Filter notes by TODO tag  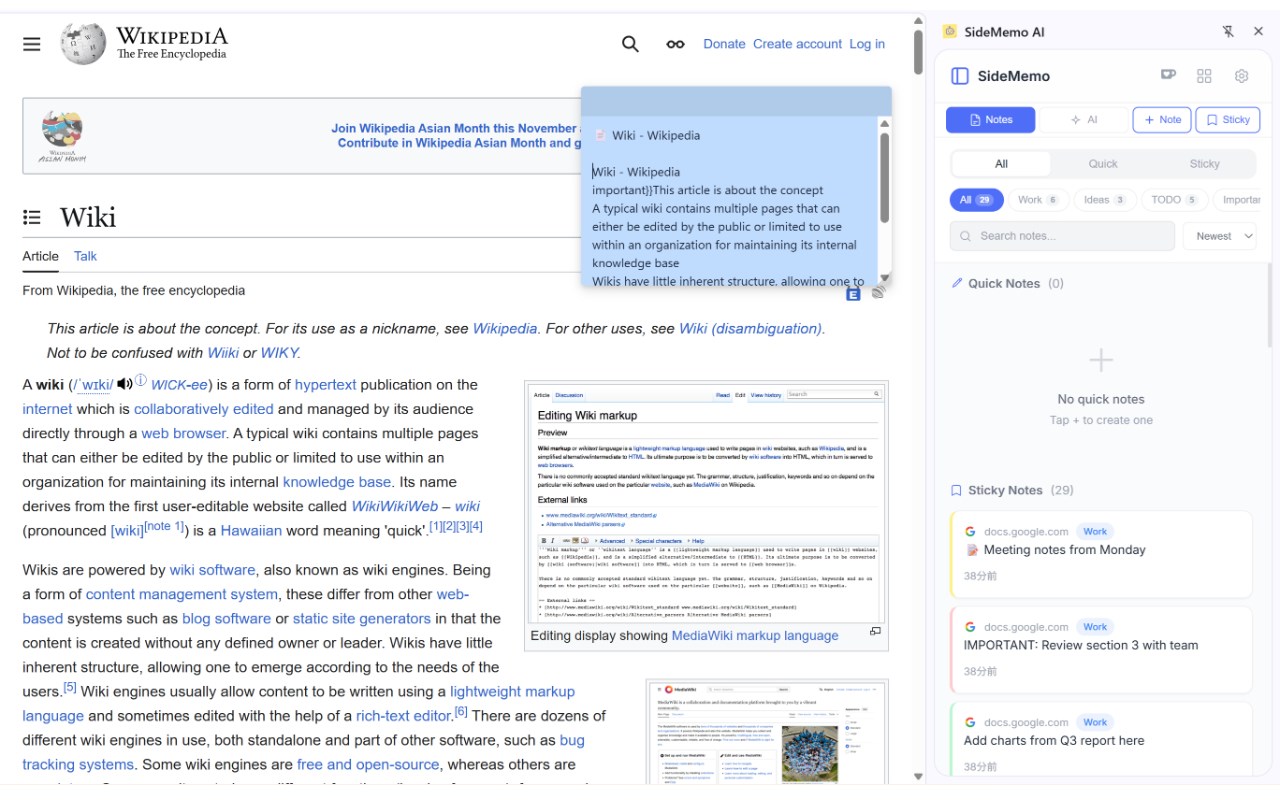(1173, 200)
